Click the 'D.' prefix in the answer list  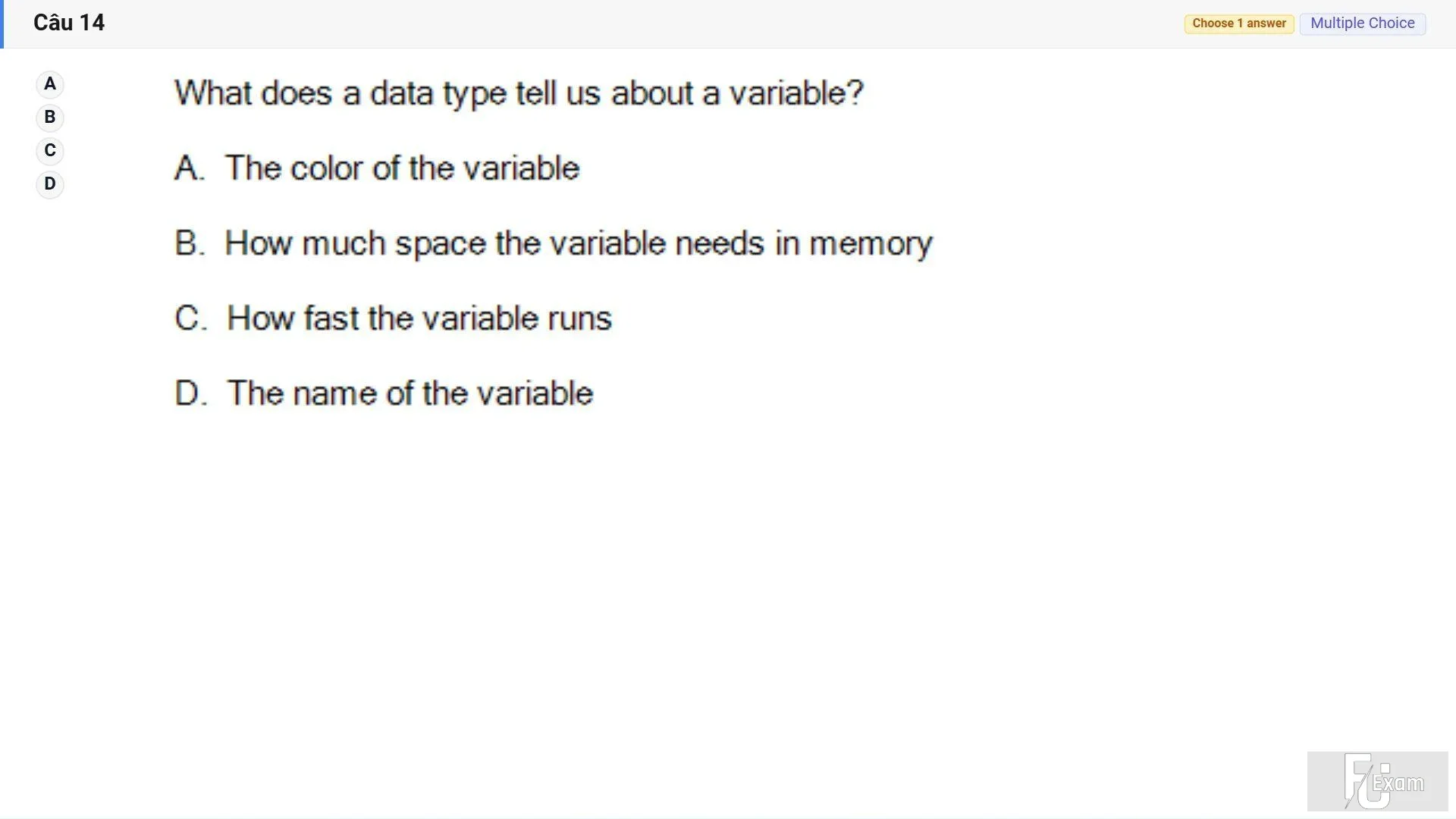(x=190, y=393)
